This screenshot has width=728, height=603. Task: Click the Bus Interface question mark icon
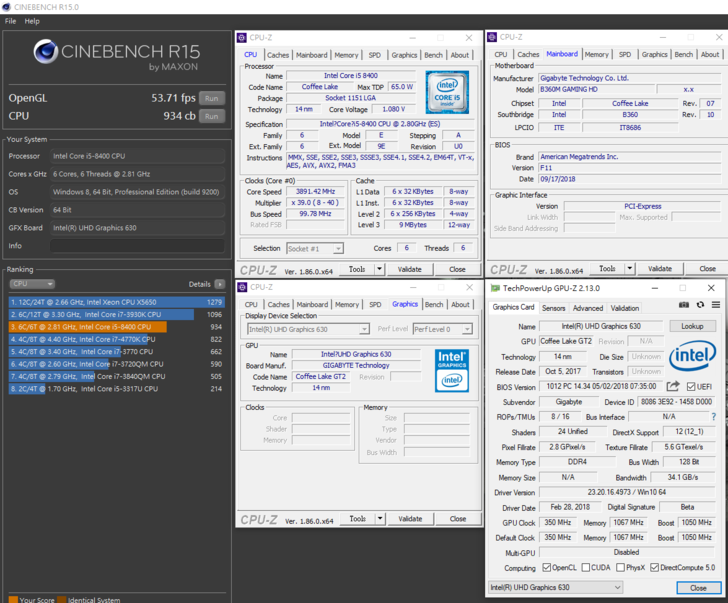point(713,417)
